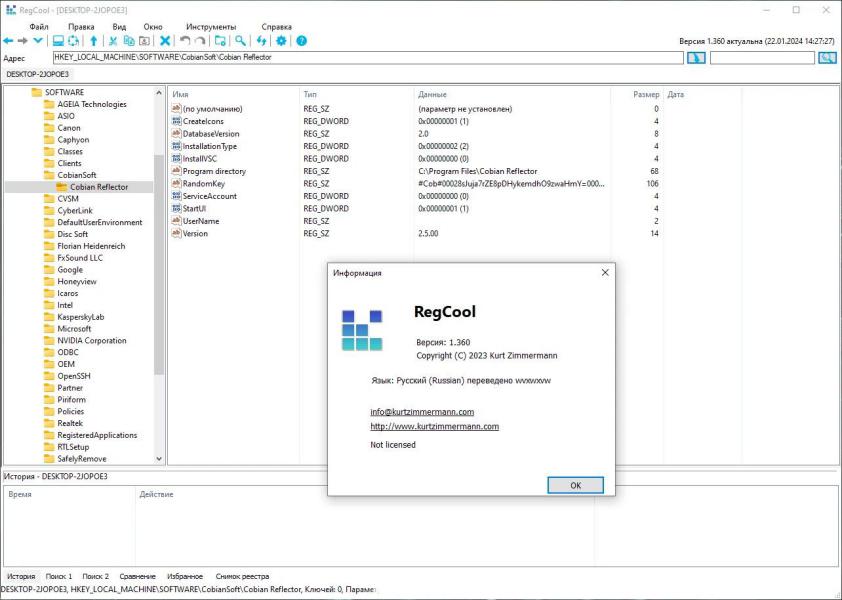Click the Copy toolbar icon
This screenshot has height=600, width=842.
[129, 41]
